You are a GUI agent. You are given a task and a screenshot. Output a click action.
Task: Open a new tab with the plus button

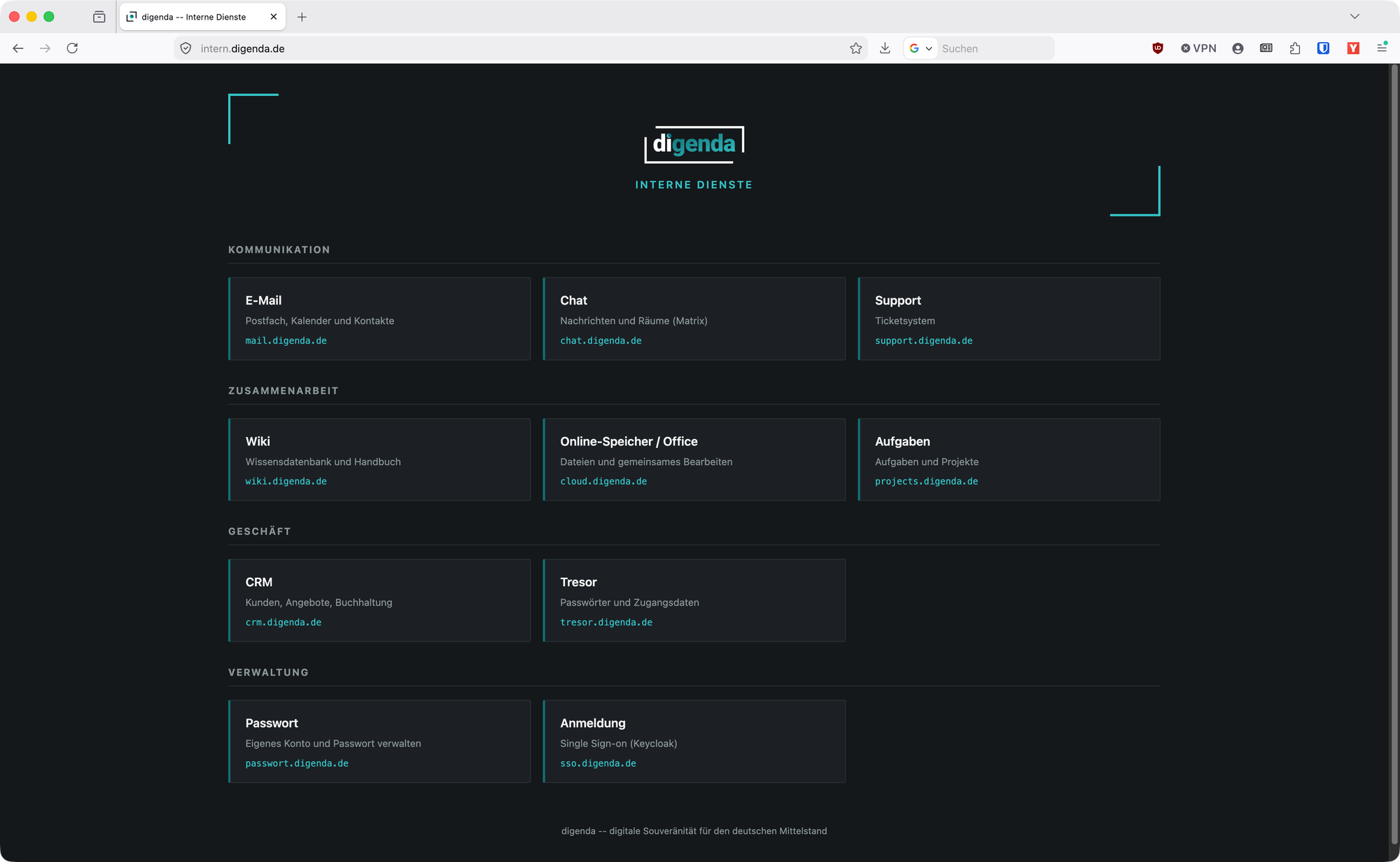click(302, 17)
